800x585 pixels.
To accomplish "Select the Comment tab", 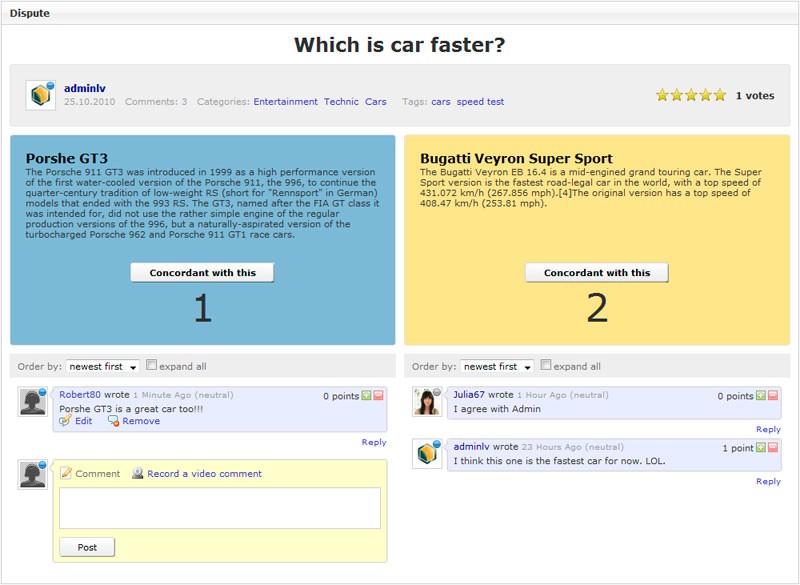I will (x=97, y=474).
